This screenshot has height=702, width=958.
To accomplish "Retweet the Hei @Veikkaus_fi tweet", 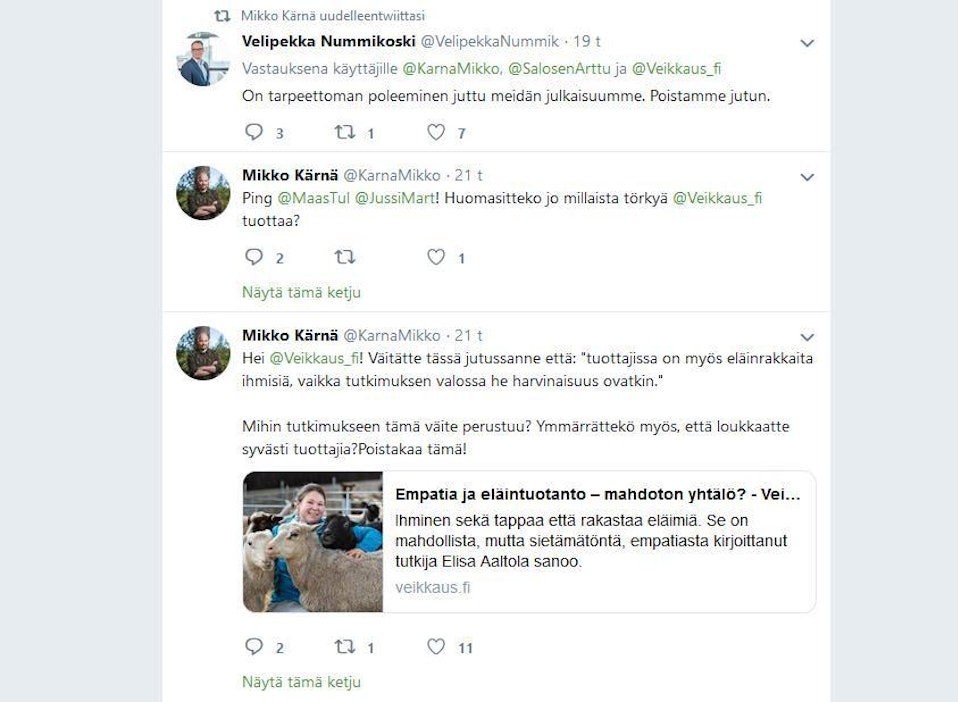I will [x=345, y=646].
